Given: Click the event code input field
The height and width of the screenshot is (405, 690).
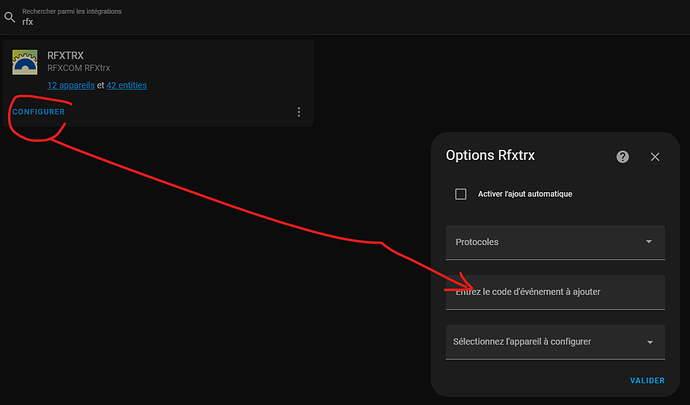Looking at the screenshot, I should 555,292.
